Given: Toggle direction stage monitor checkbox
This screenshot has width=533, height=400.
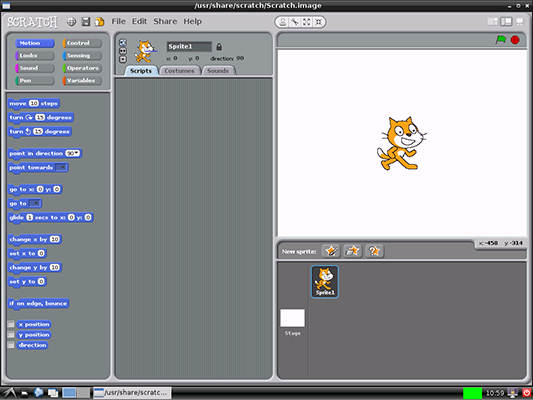Looking at the screenshot, I should pos(11,345).
